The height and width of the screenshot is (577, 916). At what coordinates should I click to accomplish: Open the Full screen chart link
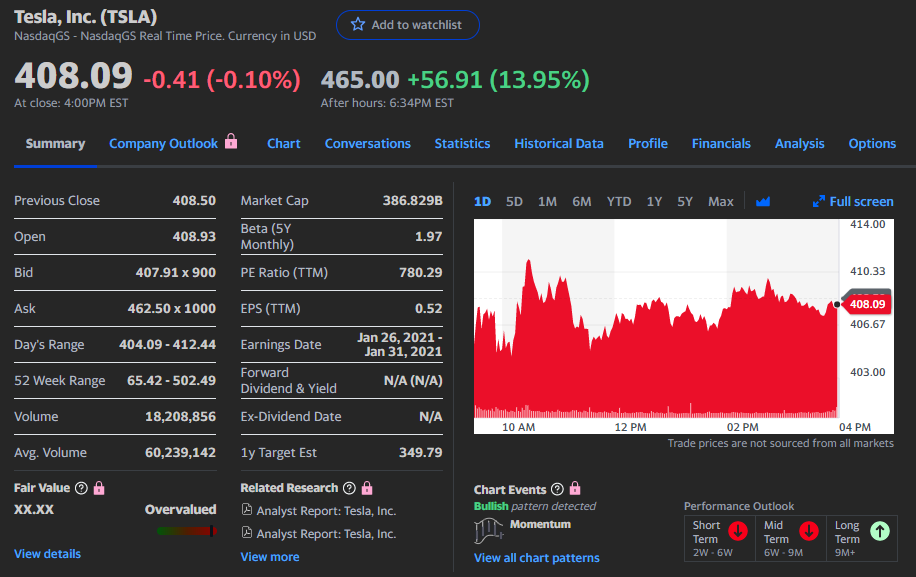853,201
